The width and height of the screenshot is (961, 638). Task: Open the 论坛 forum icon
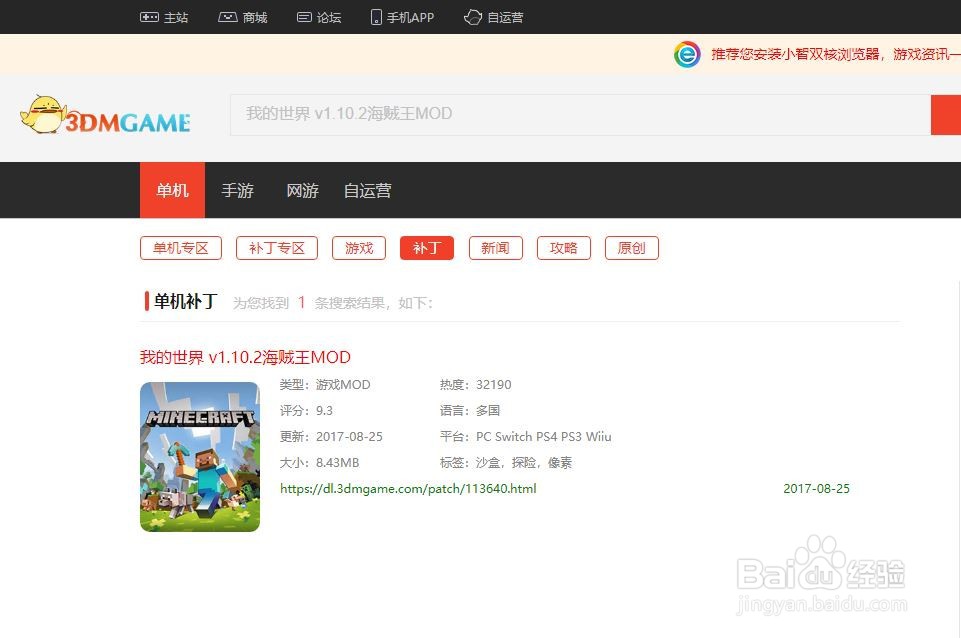(304, 17)
